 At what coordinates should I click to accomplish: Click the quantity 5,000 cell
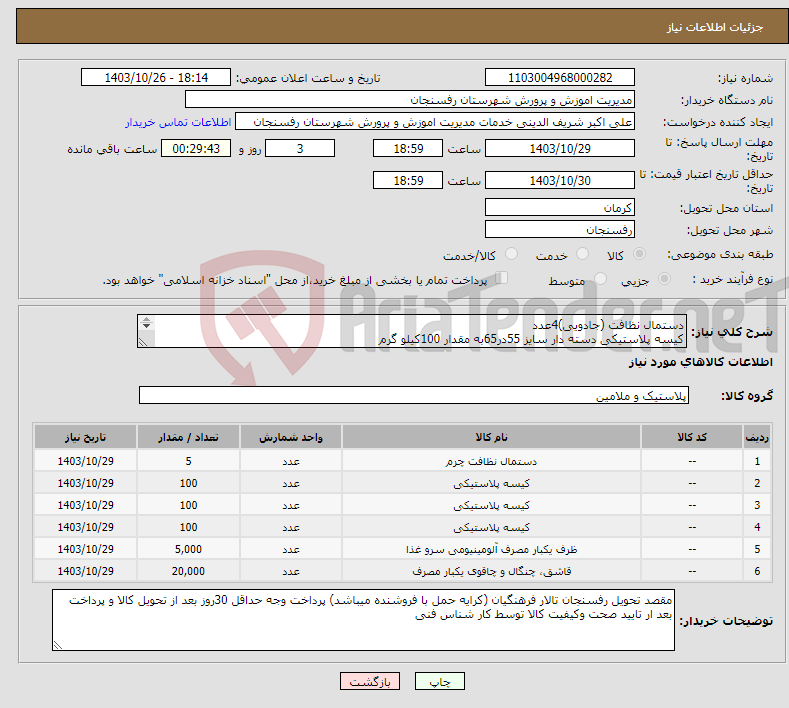pyautogui.click(x=188, y=549)
